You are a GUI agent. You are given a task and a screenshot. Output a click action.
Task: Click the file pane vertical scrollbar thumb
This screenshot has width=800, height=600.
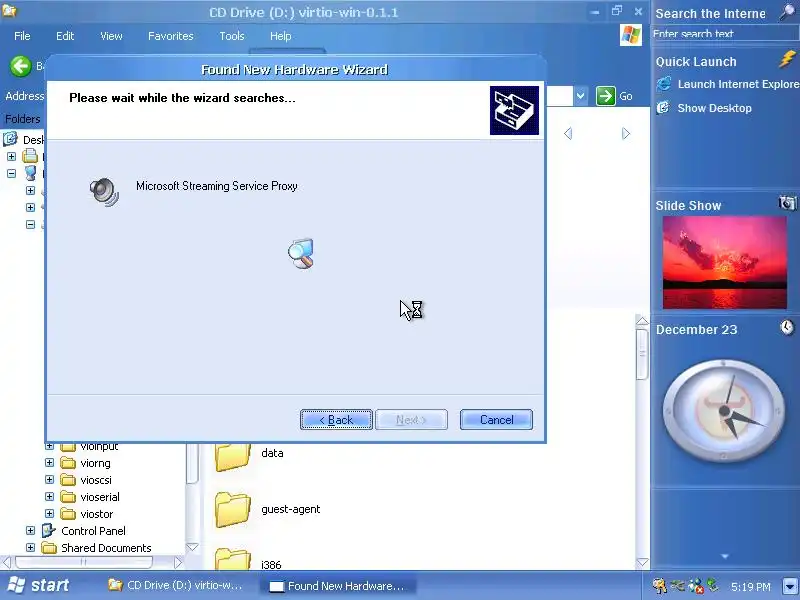(642, 353)
